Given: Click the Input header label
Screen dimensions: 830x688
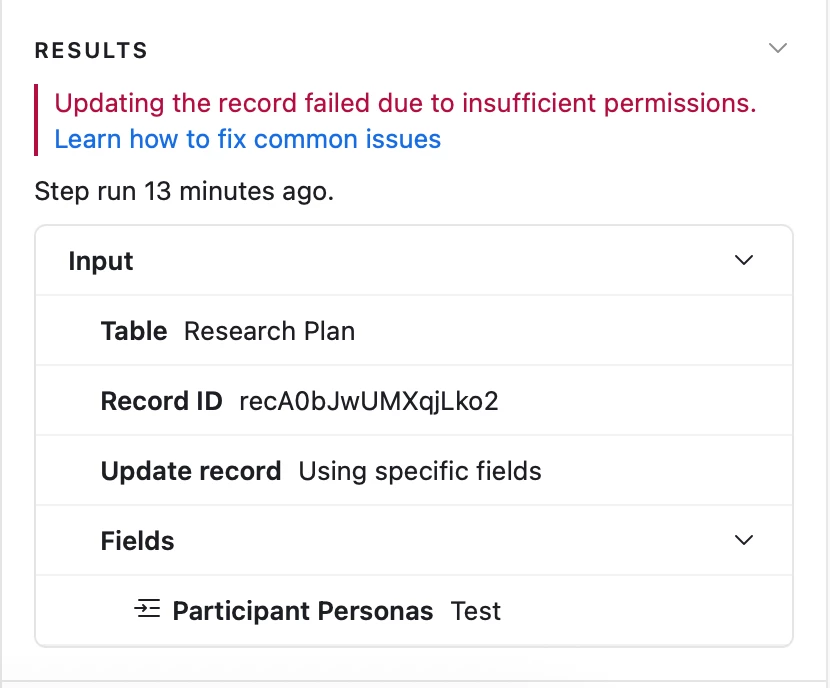Looking at the screenshot, I should 101,261.
